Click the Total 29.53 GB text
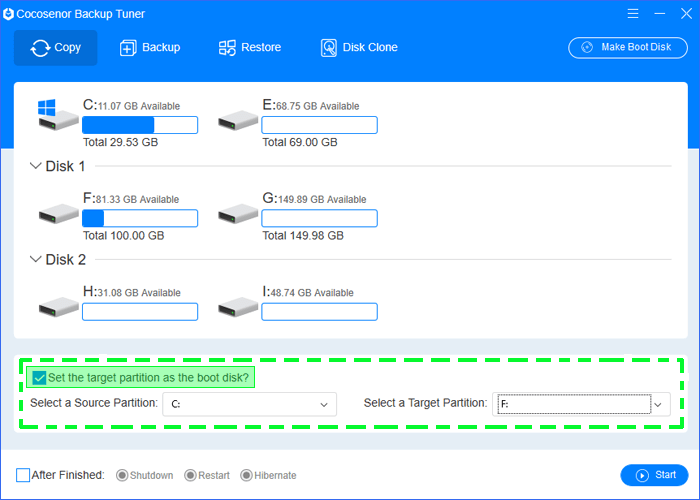 pyautogui.click(x=121, y=142)
